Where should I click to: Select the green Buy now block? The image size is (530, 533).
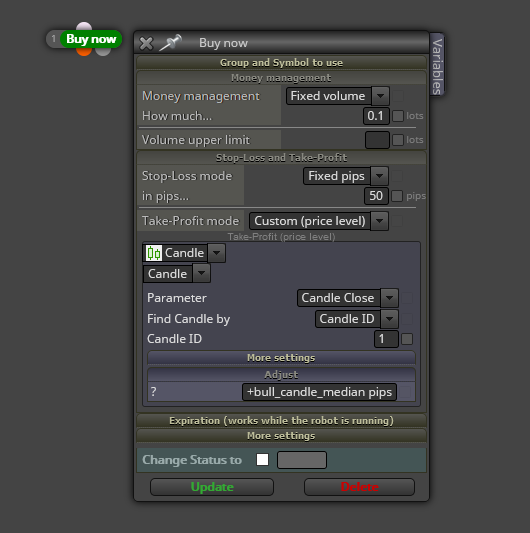point(91,39)
